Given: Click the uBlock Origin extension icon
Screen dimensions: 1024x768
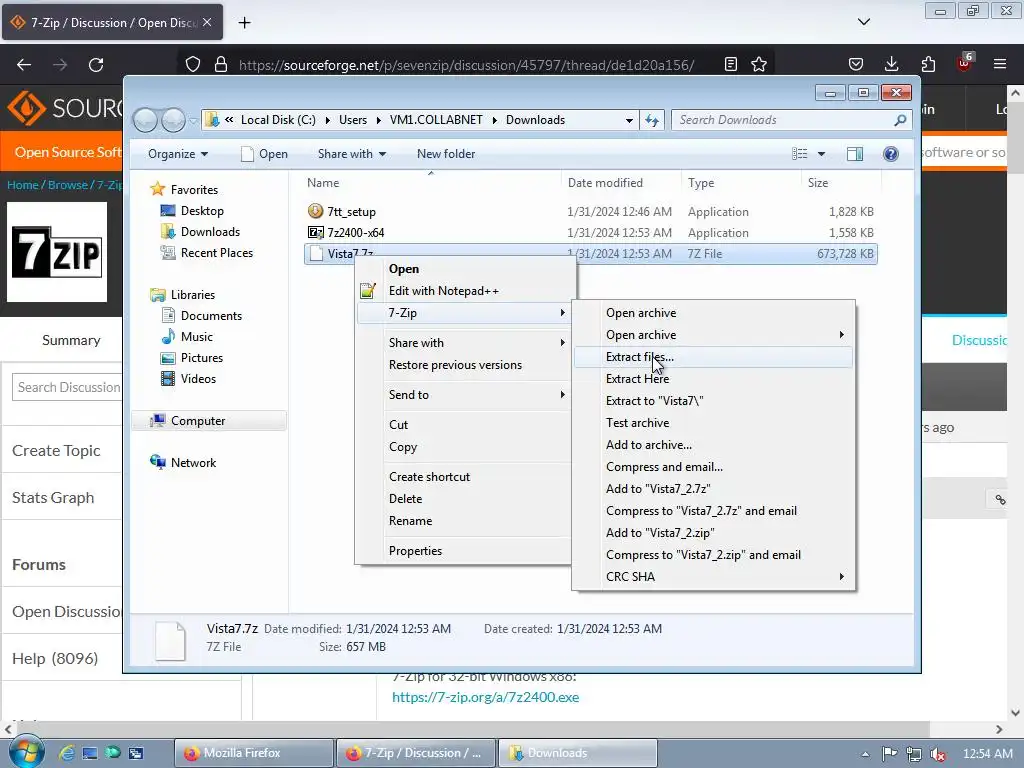Looking at the screenshot, I should tap(965, 63).
